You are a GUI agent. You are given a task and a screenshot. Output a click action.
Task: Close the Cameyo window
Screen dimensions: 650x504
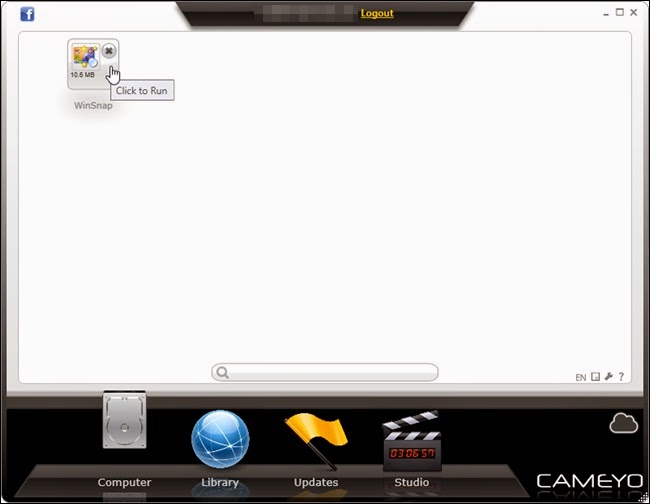click(633, 12)
